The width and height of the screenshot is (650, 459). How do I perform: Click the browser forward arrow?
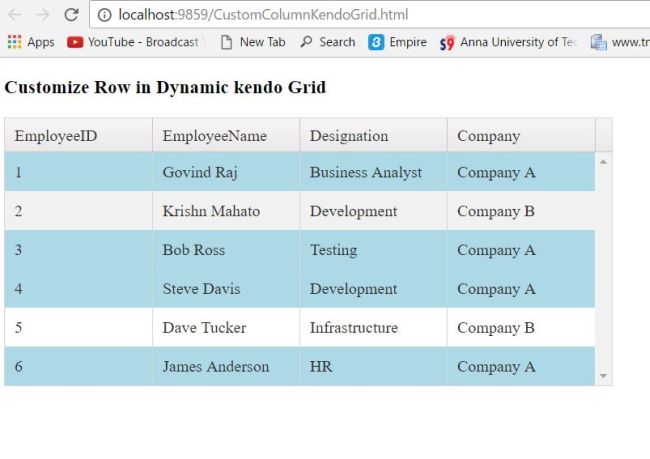pos(42,15)
